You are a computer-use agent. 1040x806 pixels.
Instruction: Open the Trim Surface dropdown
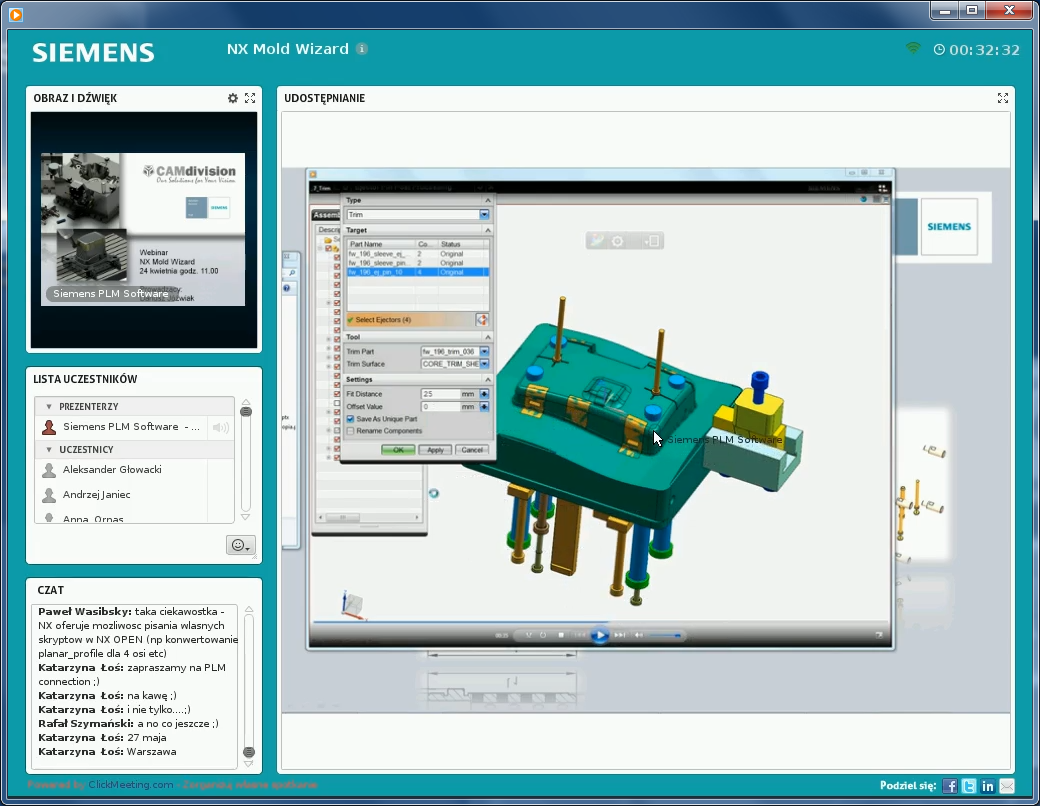(x=484, y=364)
